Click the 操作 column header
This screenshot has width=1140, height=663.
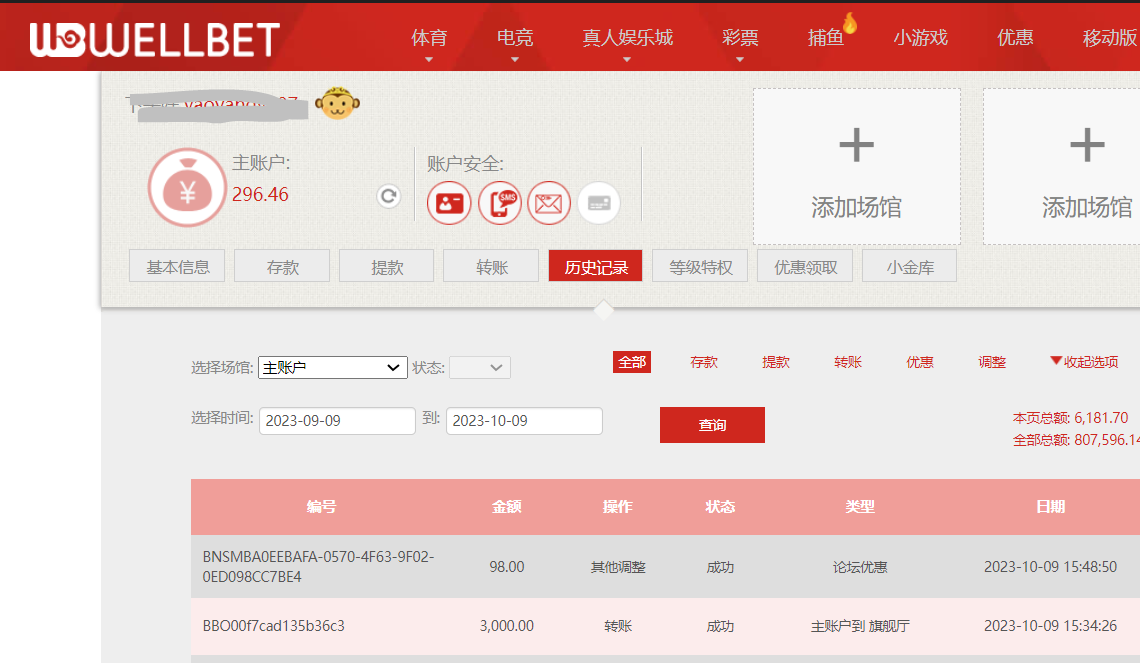pyautogui.click(x=618, y=507)
